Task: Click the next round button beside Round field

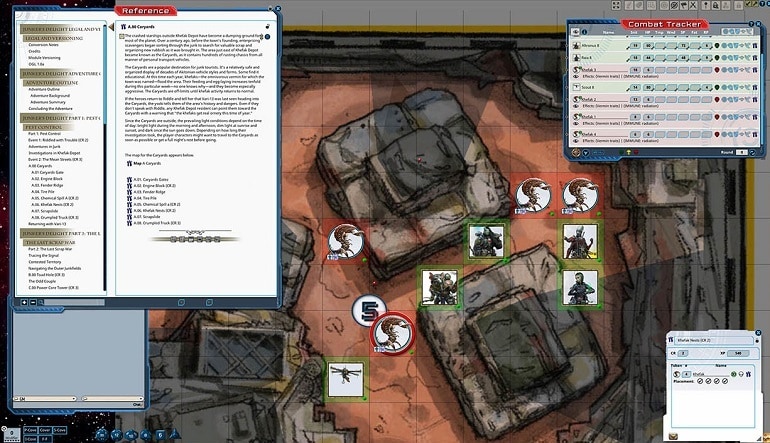Action: click(752, 152)
